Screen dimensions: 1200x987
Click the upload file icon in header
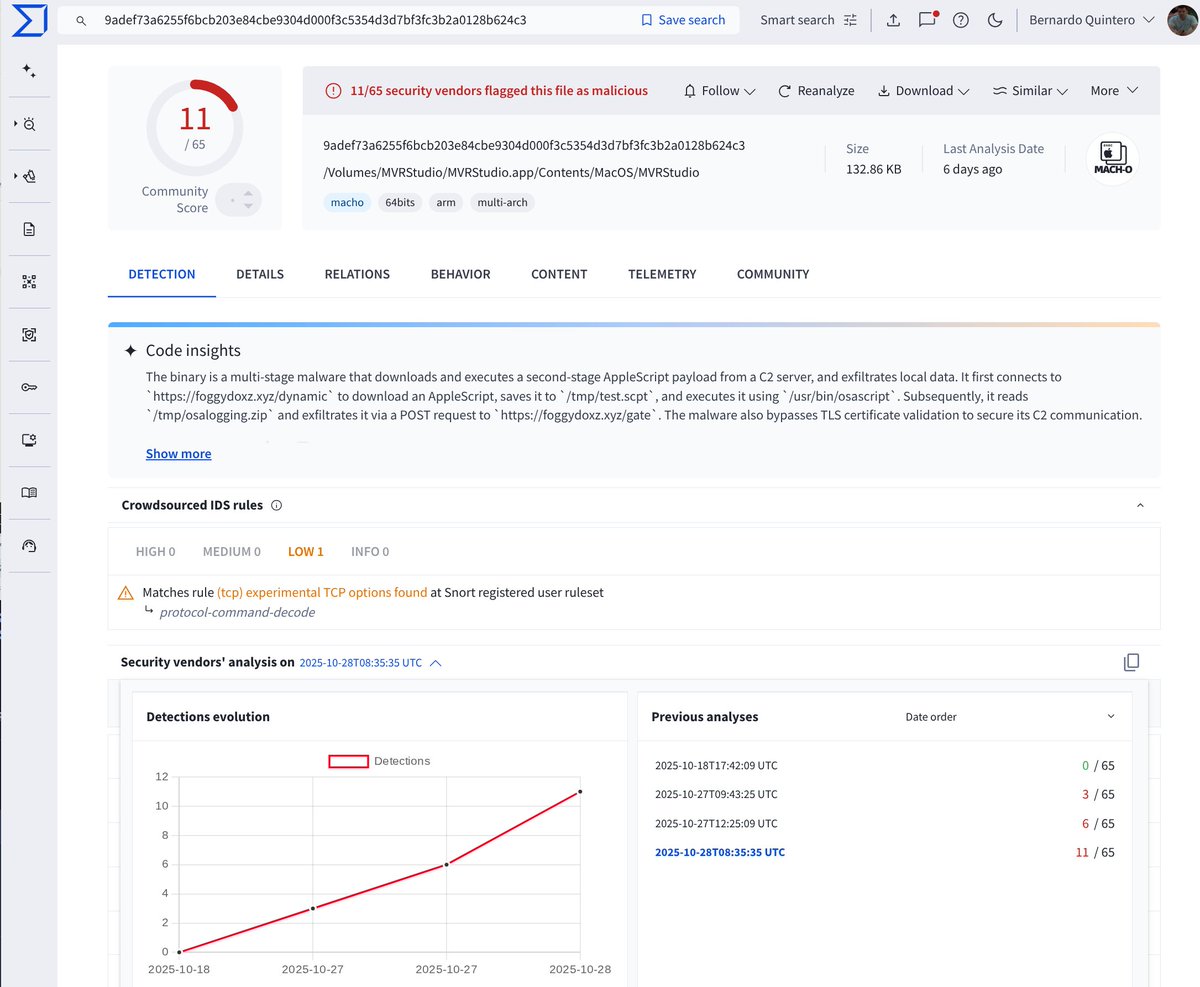coord(893,20)
